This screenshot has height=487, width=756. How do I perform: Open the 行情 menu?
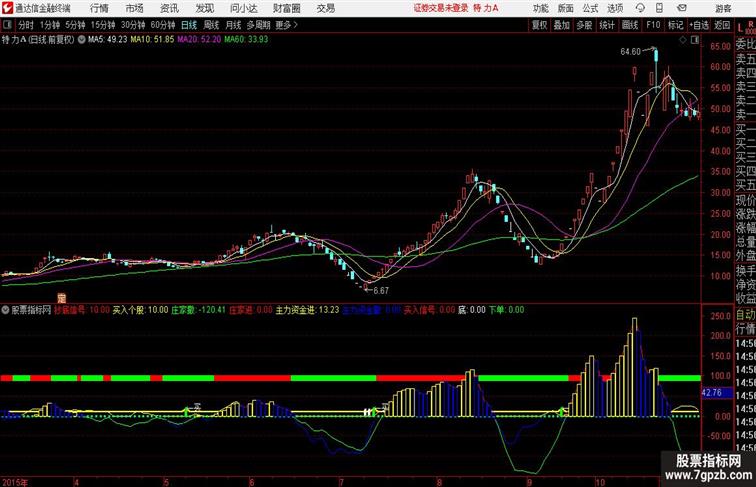[99, 8]
